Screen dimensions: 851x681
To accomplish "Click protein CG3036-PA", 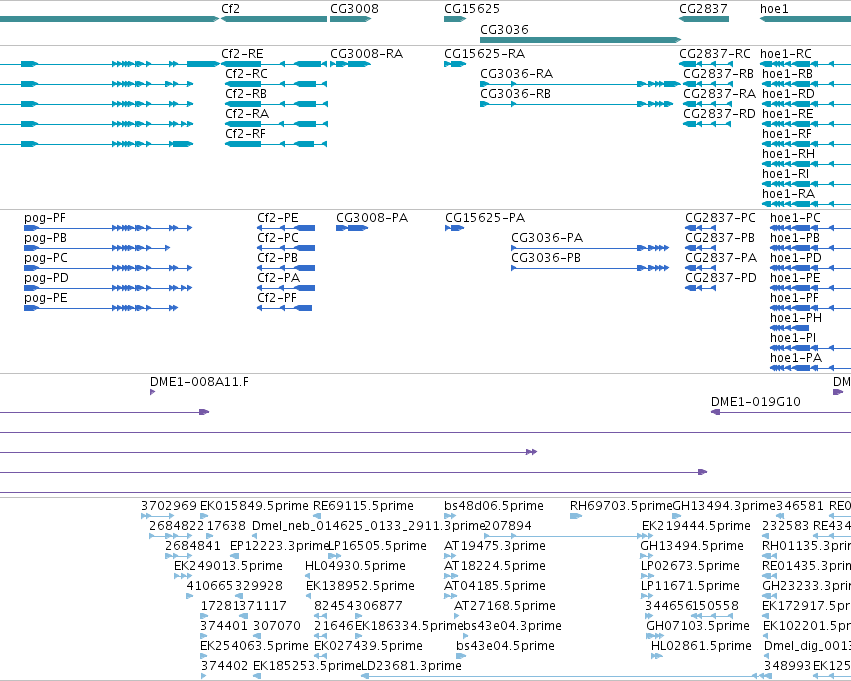I will click(547, 238).
